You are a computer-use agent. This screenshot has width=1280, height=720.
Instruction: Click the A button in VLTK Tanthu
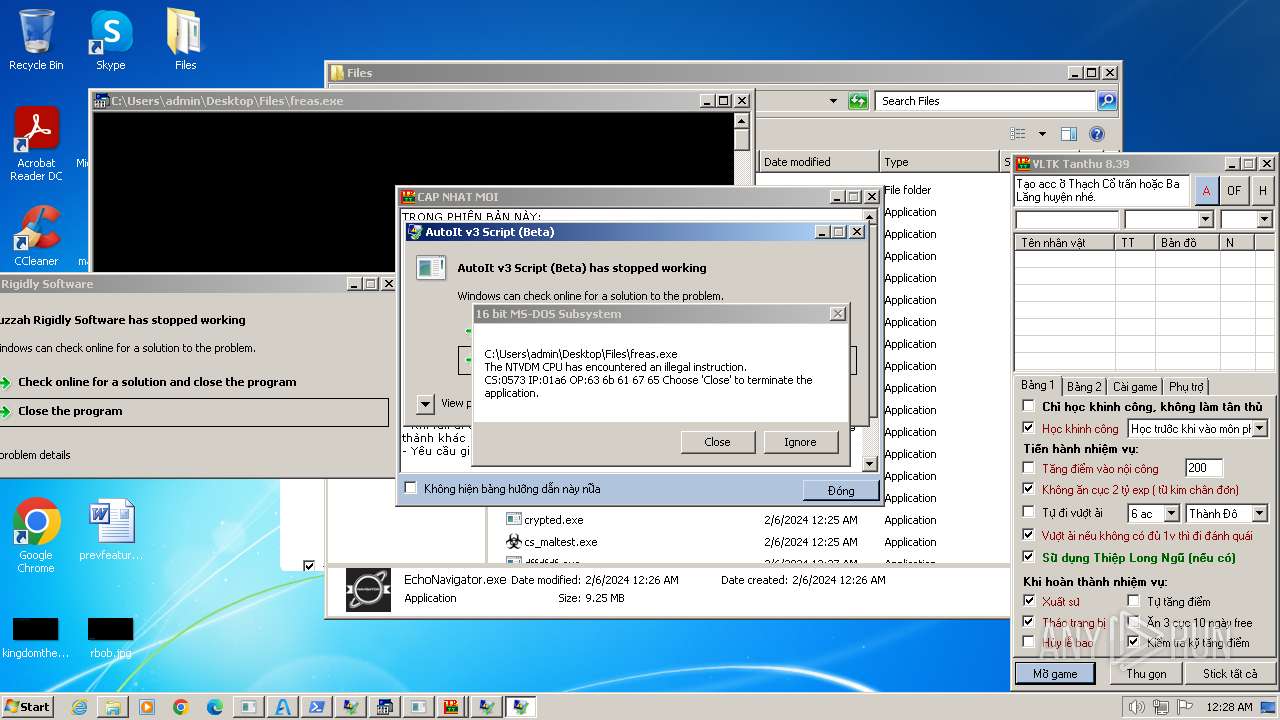pyautogui.click(x=1206, y=190)
